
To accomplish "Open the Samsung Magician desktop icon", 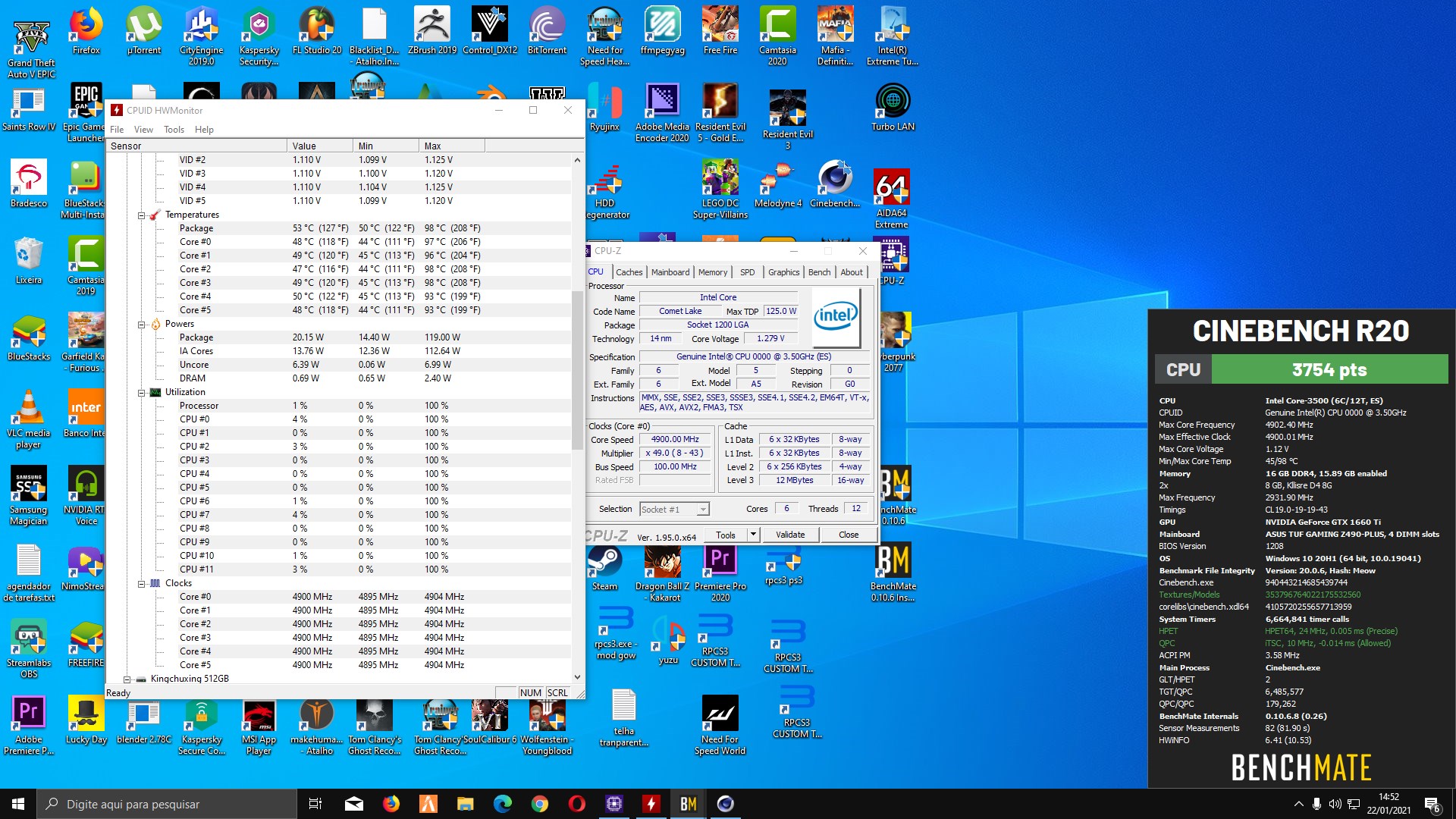I will coord(29,496).
